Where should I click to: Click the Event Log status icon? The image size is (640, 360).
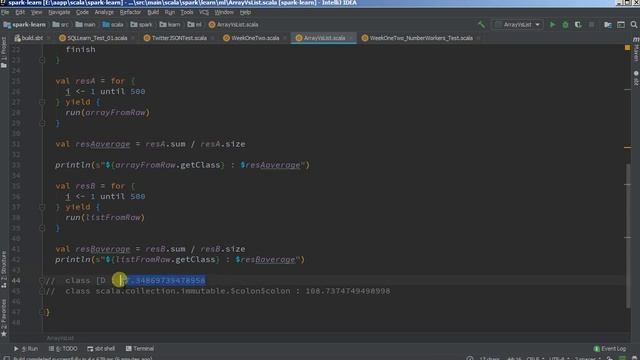point(596,349)
